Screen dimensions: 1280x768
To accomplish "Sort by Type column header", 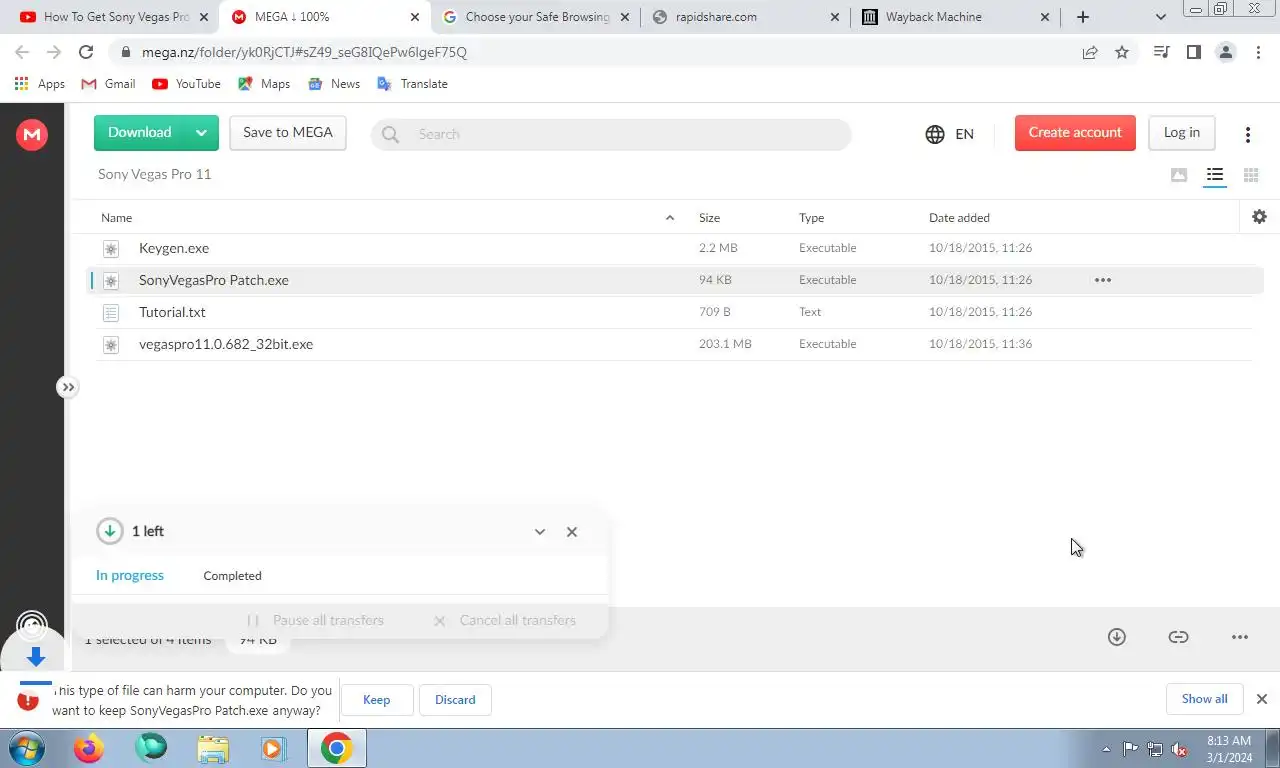I will (x=811, y=218).
